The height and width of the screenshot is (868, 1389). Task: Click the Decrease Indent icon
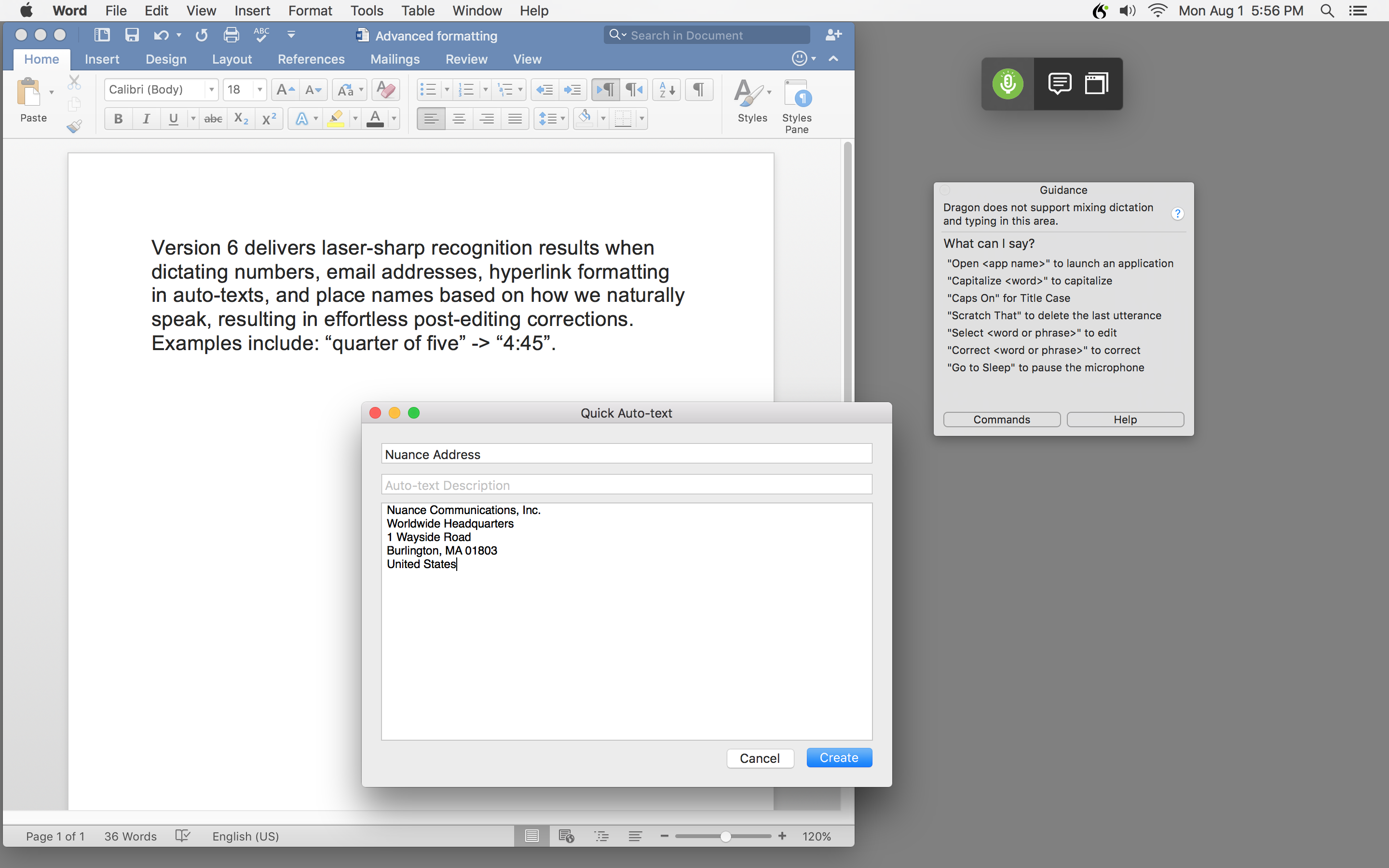pyautogui.click(x=544, y=90)
